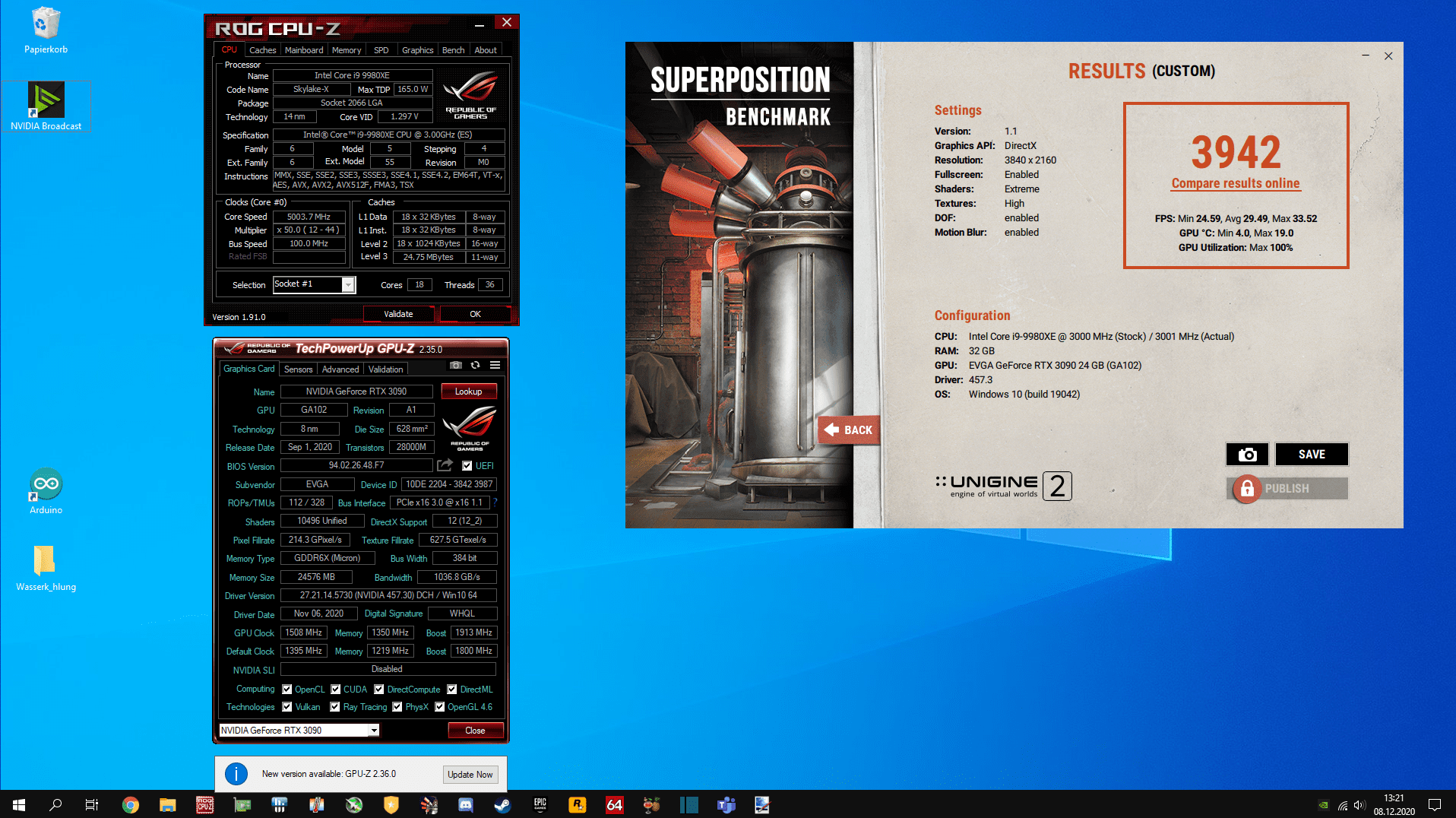Launch Google Chrome from the taskbar
The height and width of the screenshot is (818, 1456).
(x=131, y=804)
